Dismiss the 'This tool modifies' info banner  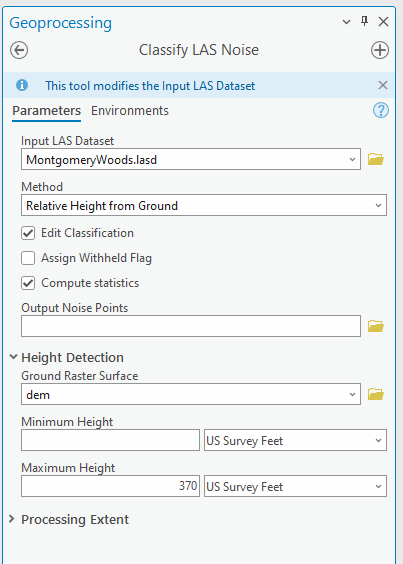(383, 85)
